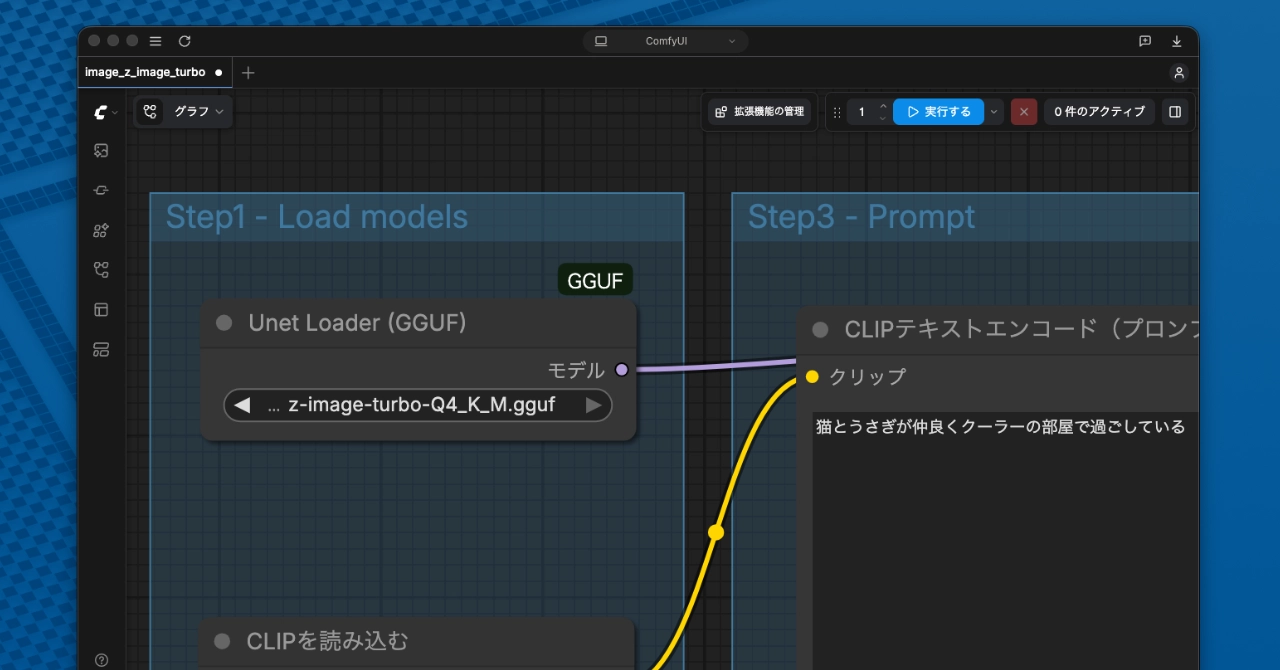Image resolution: width=1280 pixels, height=670 pixels.
Task: Open the node connector sidebar panel icon
Action: [x=101, y=190]
